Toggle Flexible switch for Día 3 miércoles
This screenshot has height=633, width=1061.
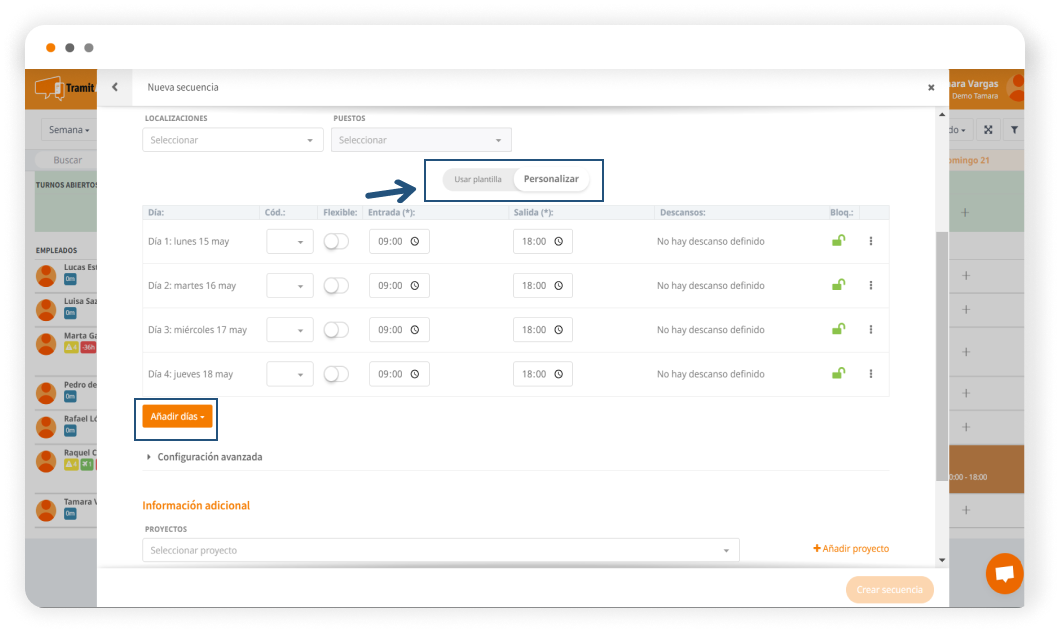tap(336, 329)
